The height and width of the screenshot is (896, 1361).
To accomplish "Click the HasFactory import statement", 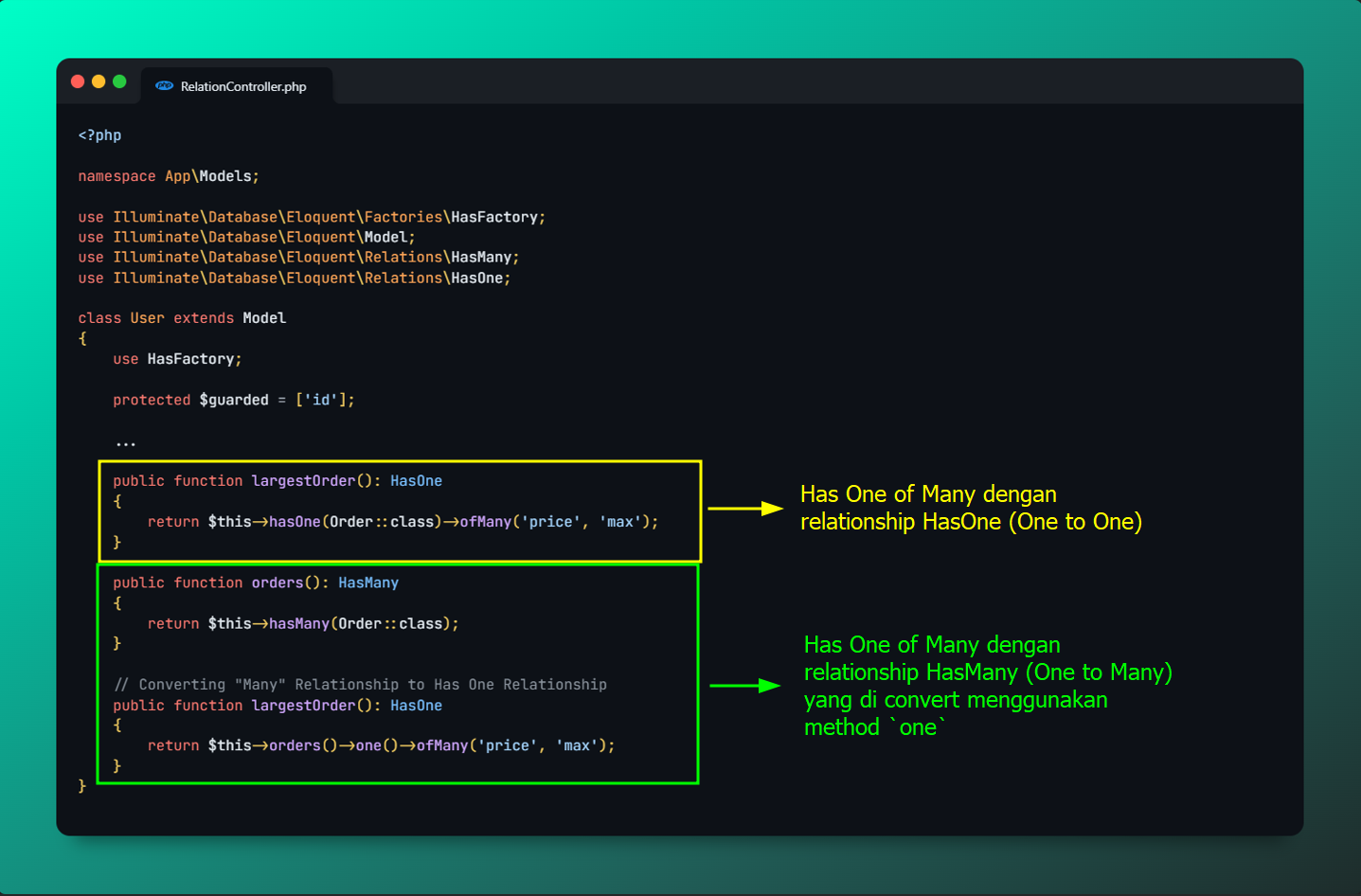I will 311,217.
